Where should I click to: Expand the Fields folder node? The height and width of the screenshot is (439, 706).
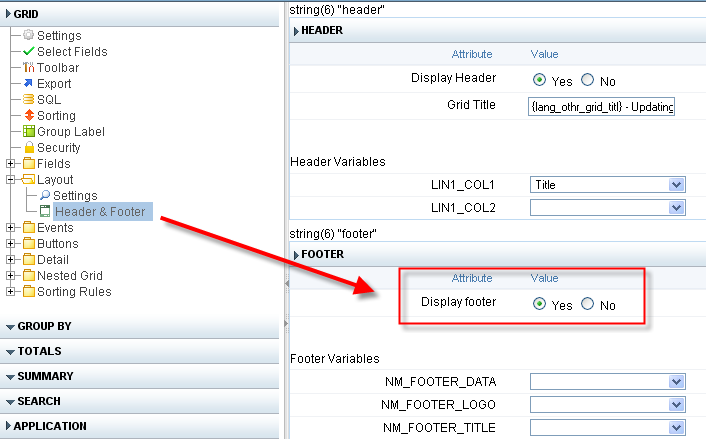coord(11,163)
